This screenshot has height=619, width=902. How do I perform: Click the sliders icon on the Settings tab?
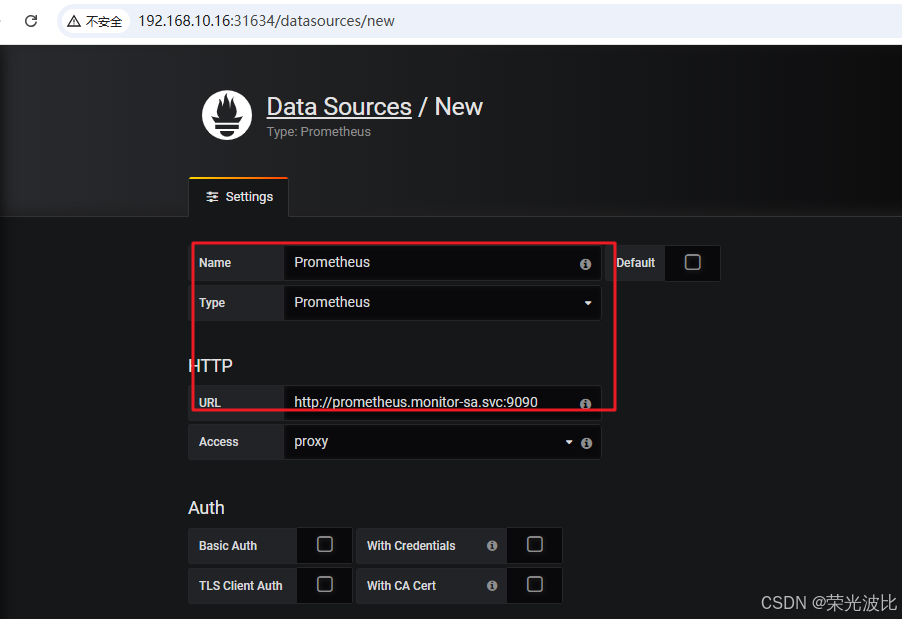point(212,197)
